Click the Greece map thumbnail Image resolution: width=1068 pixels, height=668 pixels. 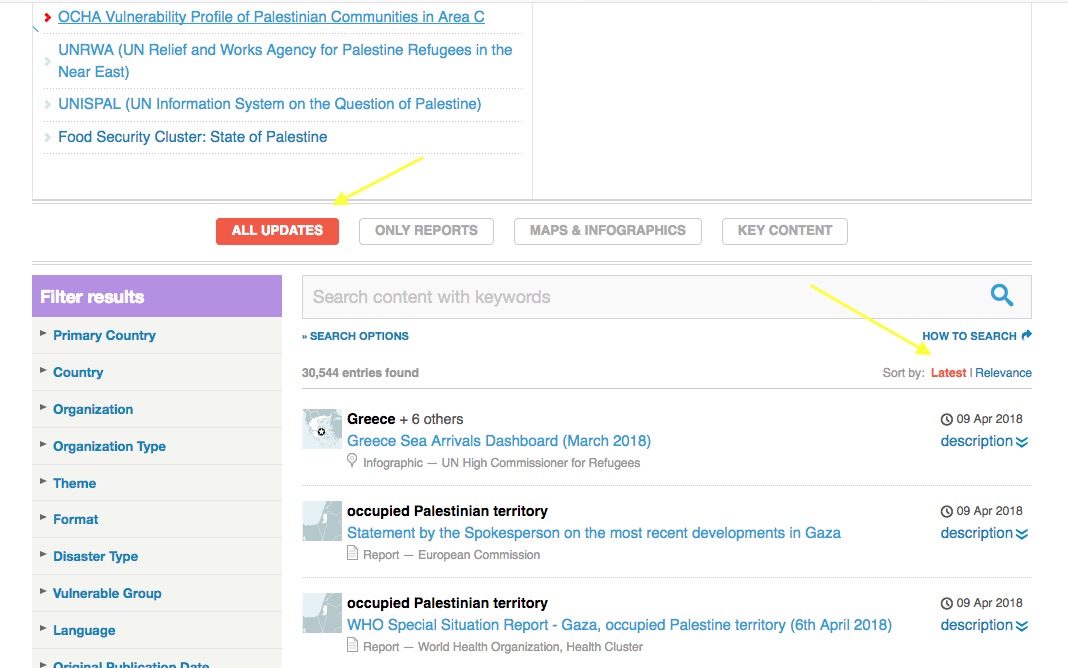pyautogui.click(x=322, y=429)
